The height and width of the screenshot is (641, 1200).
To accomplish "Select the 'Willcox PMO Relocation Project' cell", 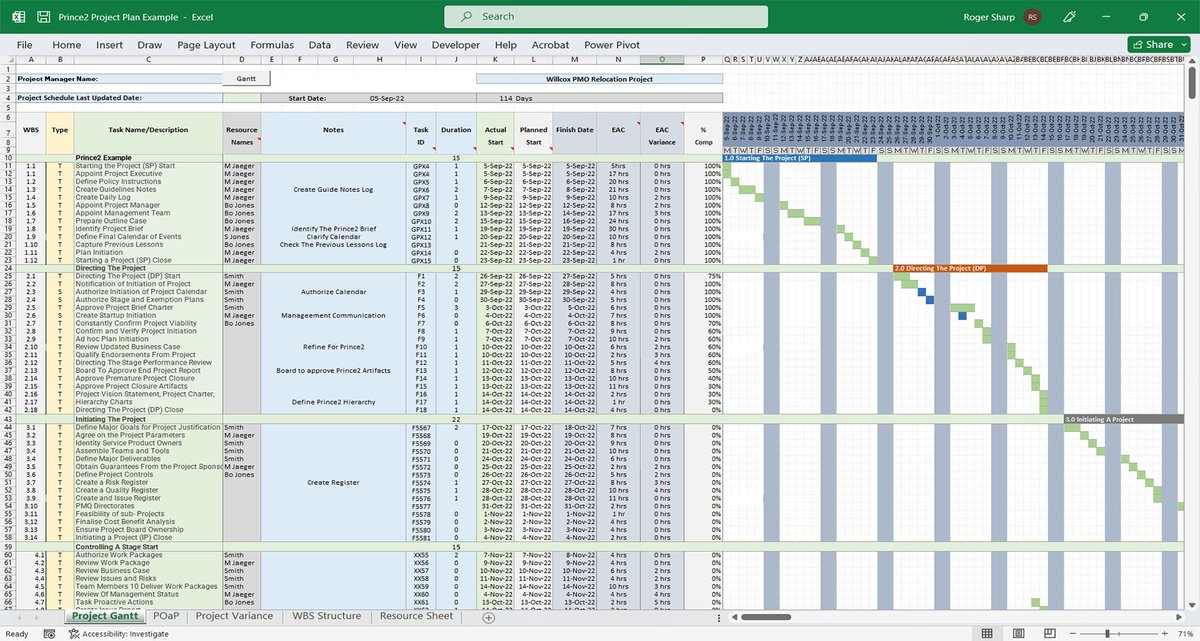I will tap(599, 78).
